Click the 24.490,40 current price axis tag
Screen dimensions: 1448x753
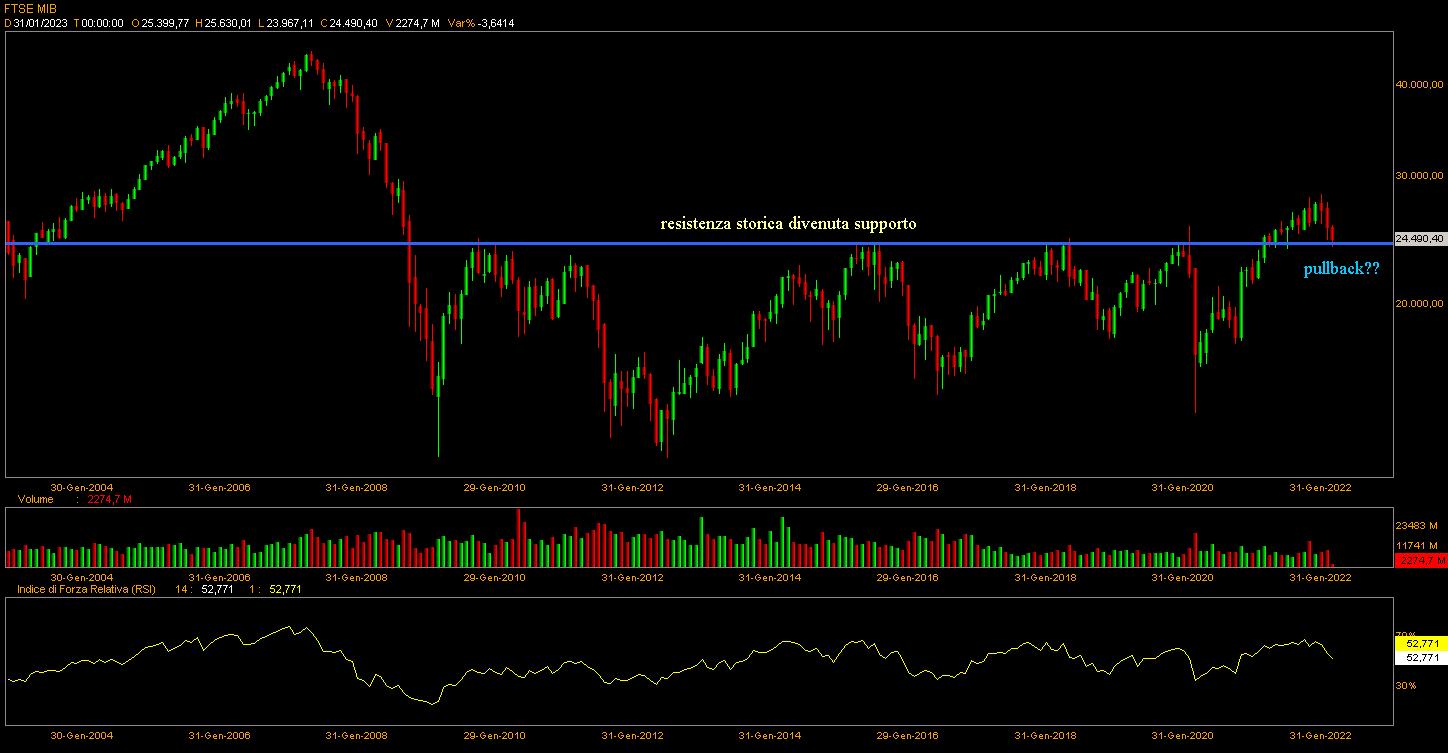point(1420,239)
